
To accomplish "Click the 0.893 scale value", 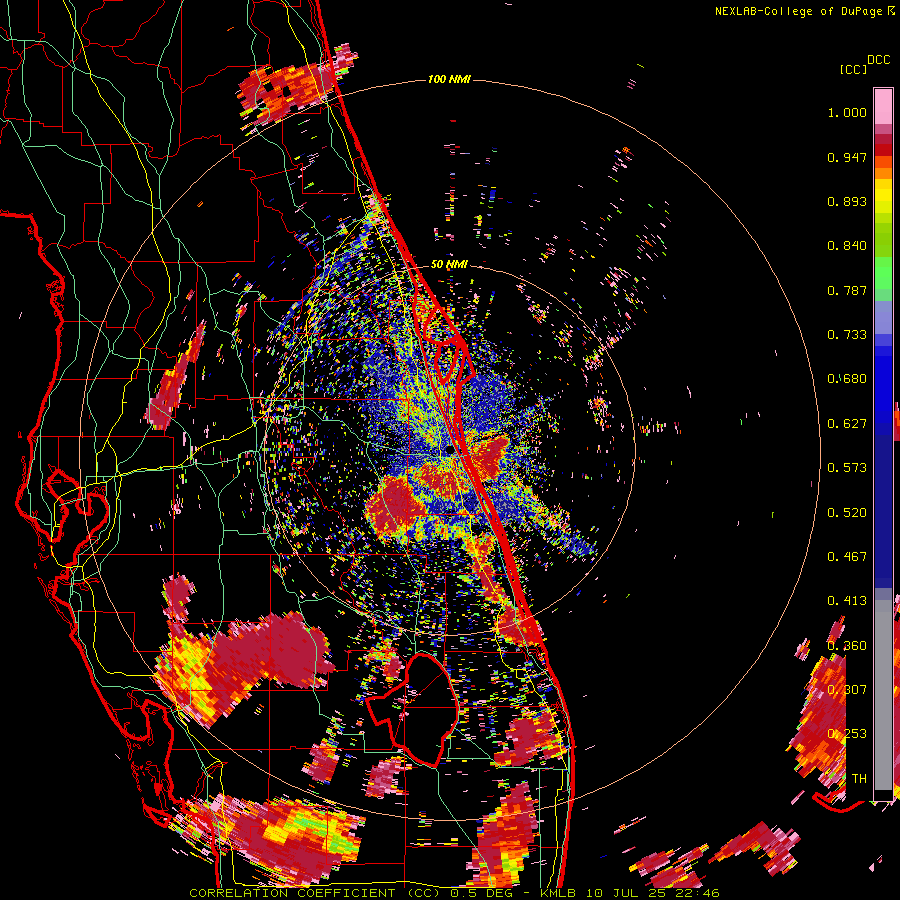I will [x=847, y=201].
